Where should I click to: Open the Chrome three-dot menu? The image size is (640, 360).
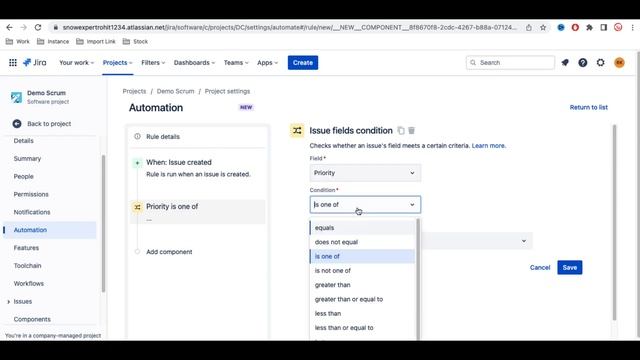(x=633, y=27)
